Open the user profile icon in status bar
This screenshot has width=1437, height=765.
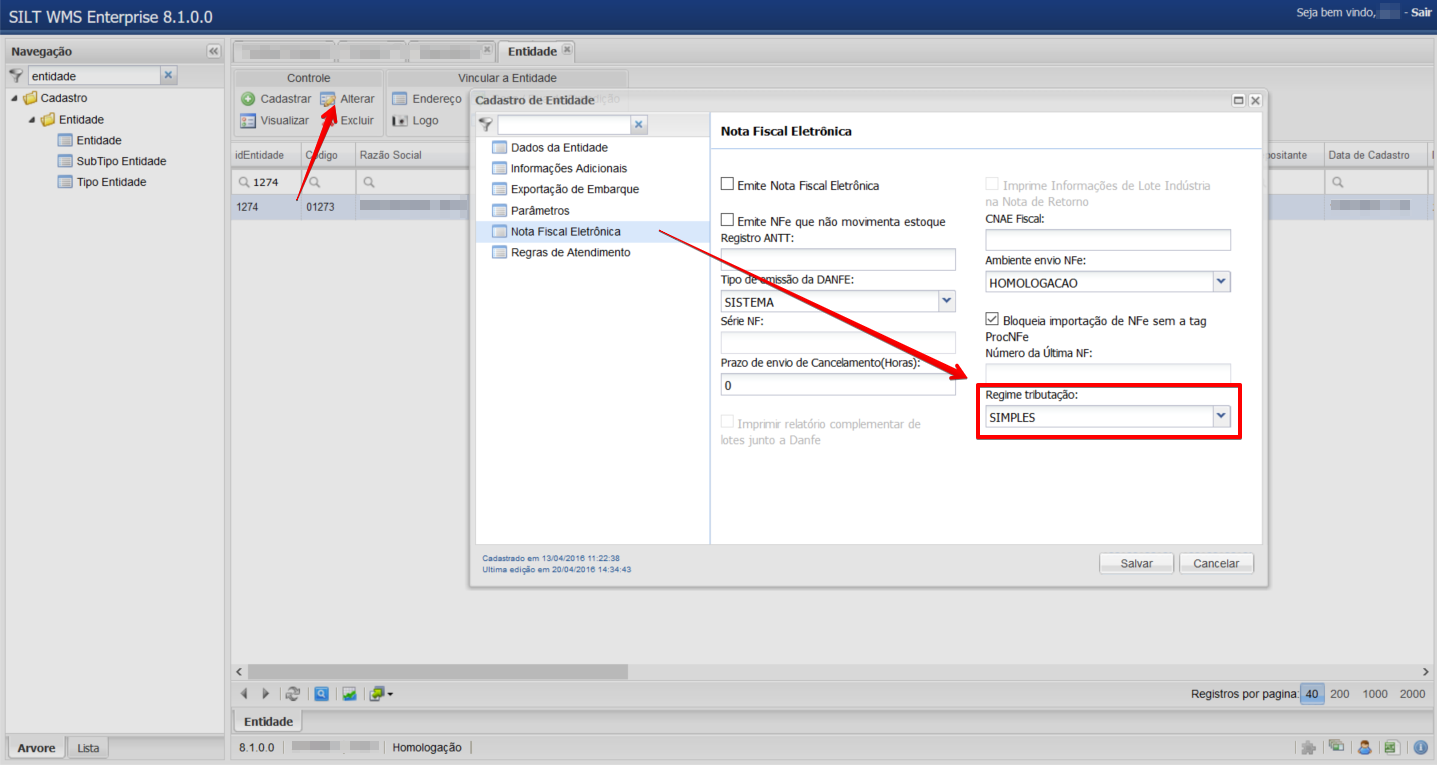coord(1364,747)
